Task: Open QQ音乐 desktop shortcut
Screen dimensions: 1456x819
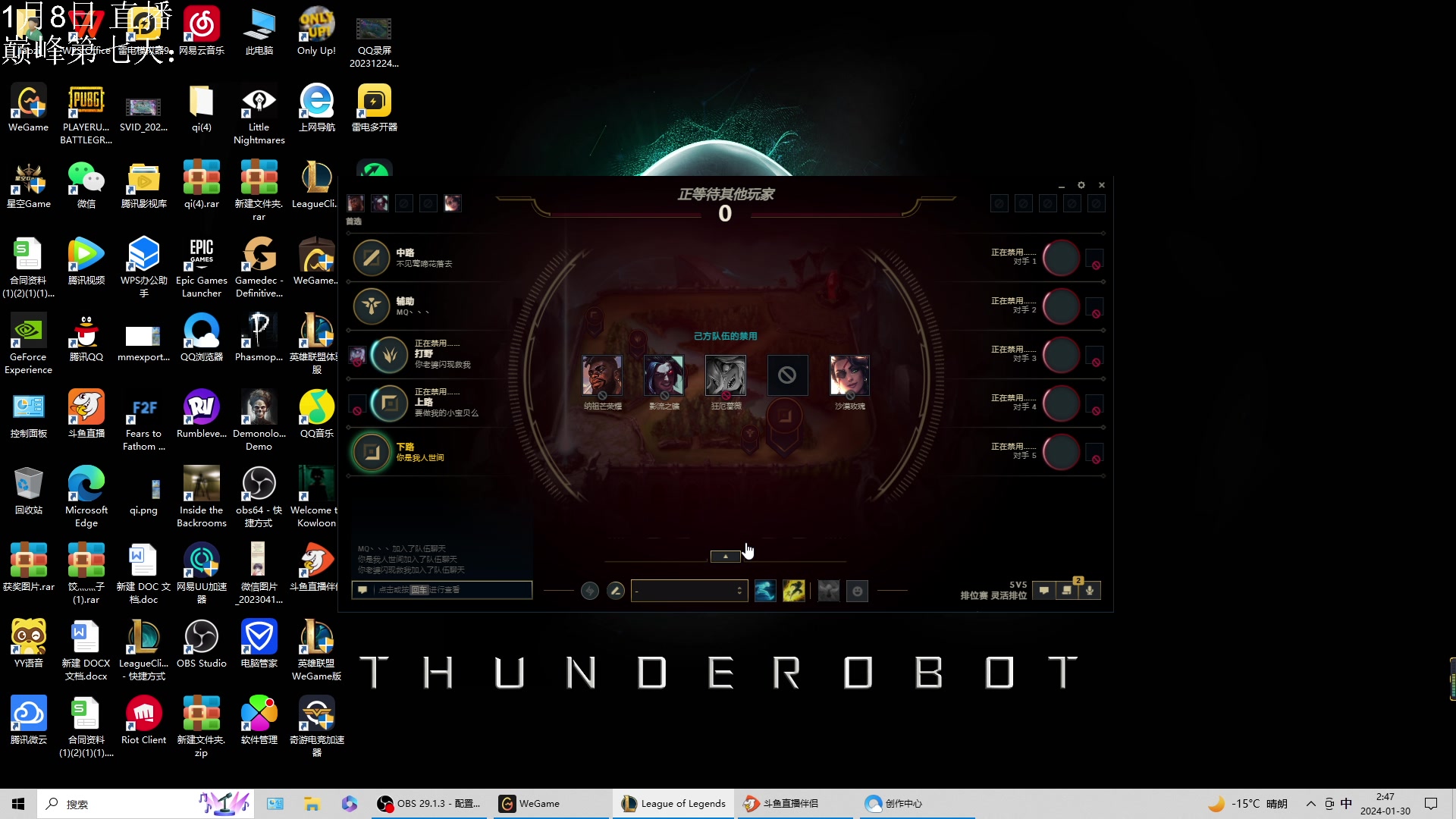Action: pos(316,416)
